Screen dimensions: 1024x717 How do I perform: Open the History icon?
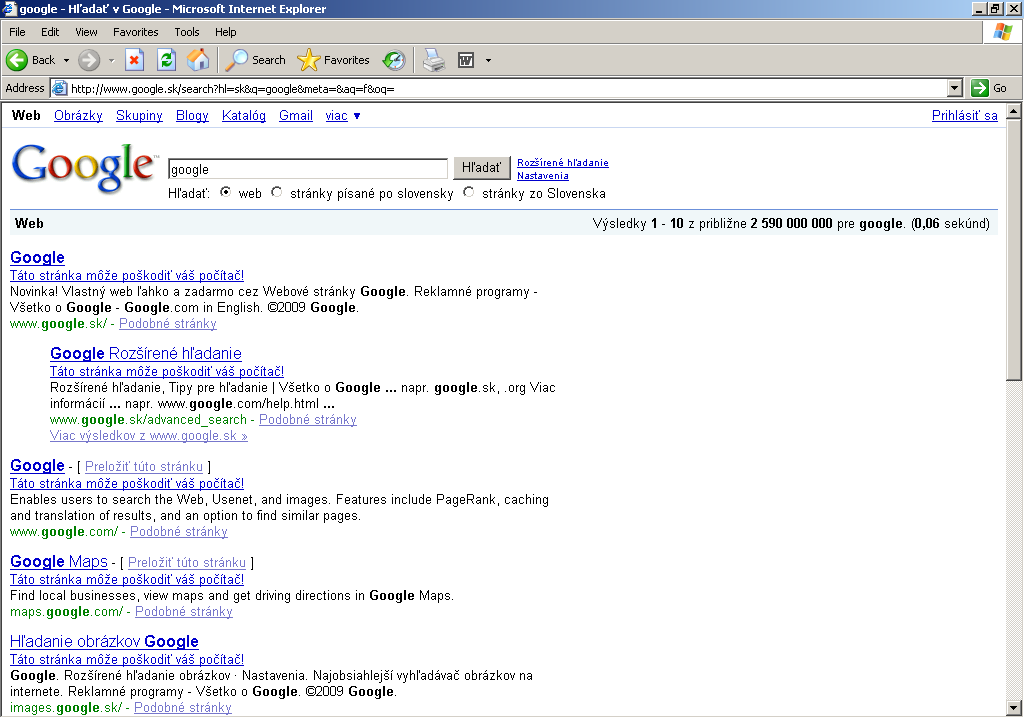click(394, 60)
